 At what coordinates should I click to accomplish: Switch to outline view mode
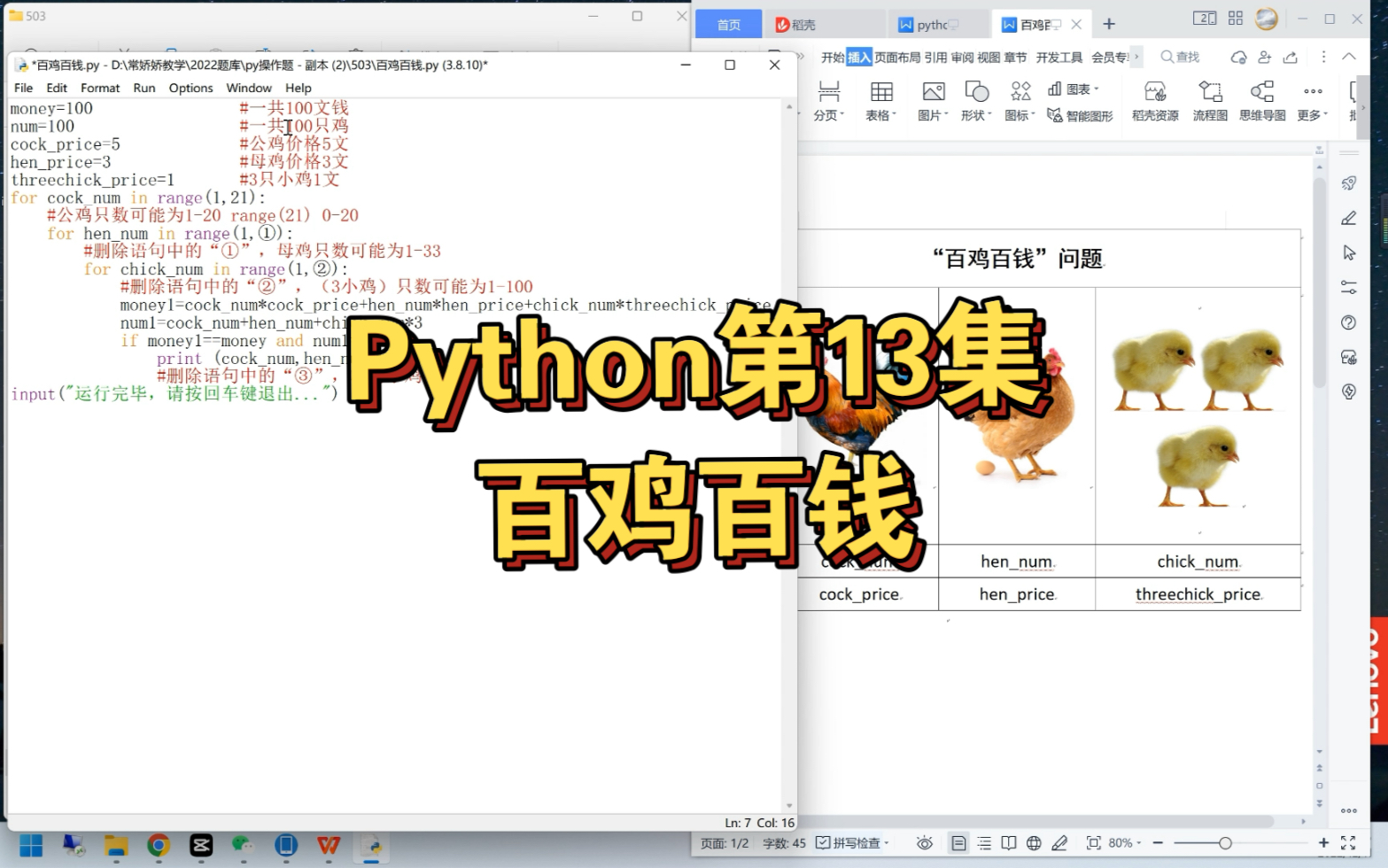[x=984, y=843]
